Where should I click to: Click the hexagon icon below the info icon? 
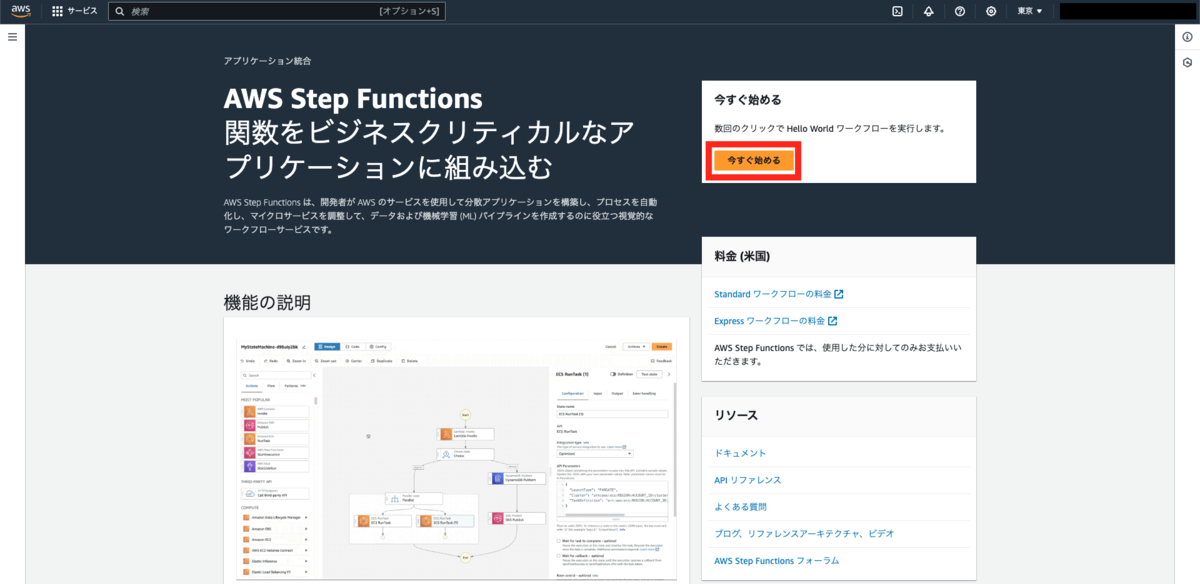(1187, 63)
